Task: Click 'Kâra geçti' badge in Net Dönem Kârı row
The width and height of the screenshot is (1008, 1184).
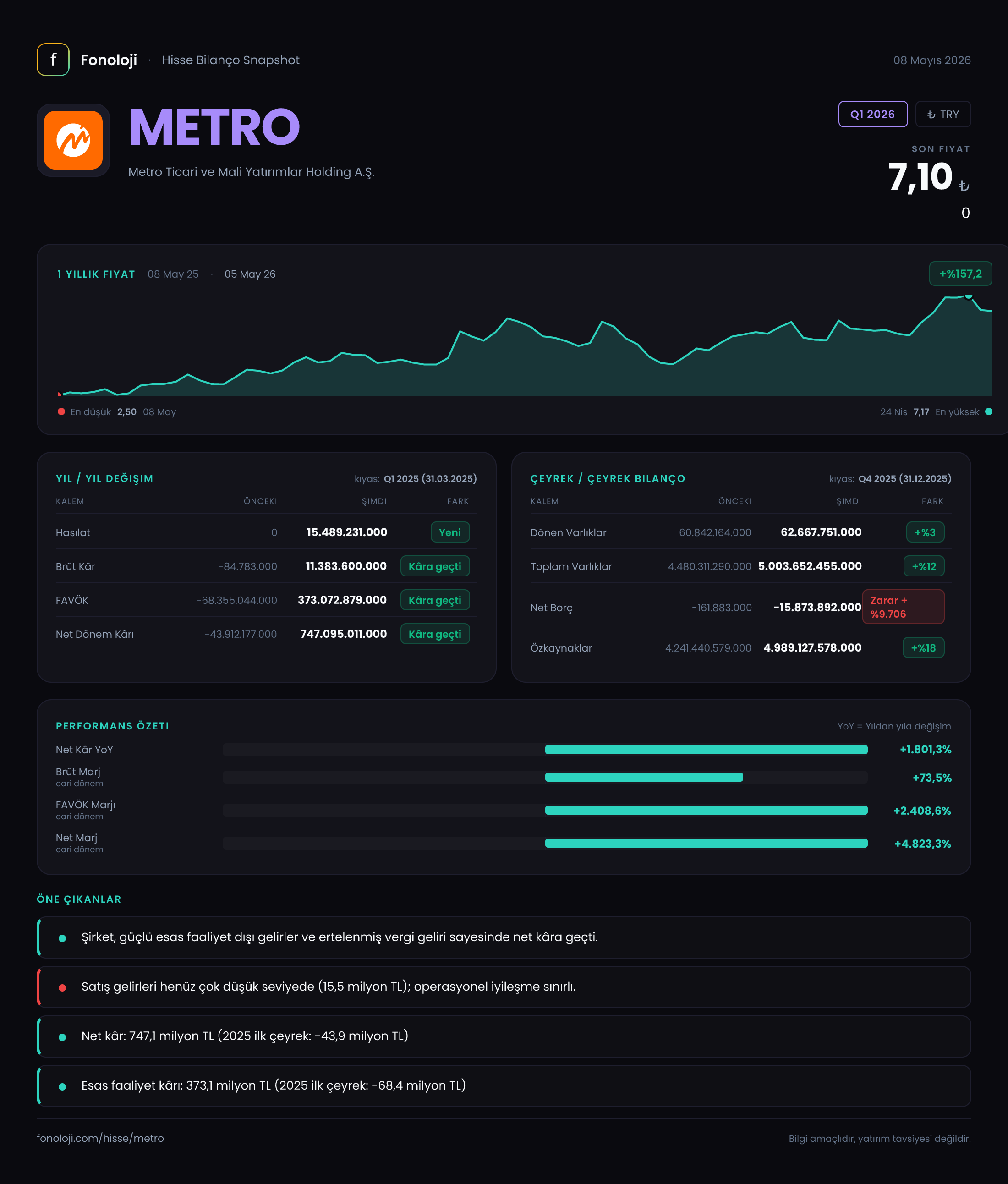Action: coord(435,634)
